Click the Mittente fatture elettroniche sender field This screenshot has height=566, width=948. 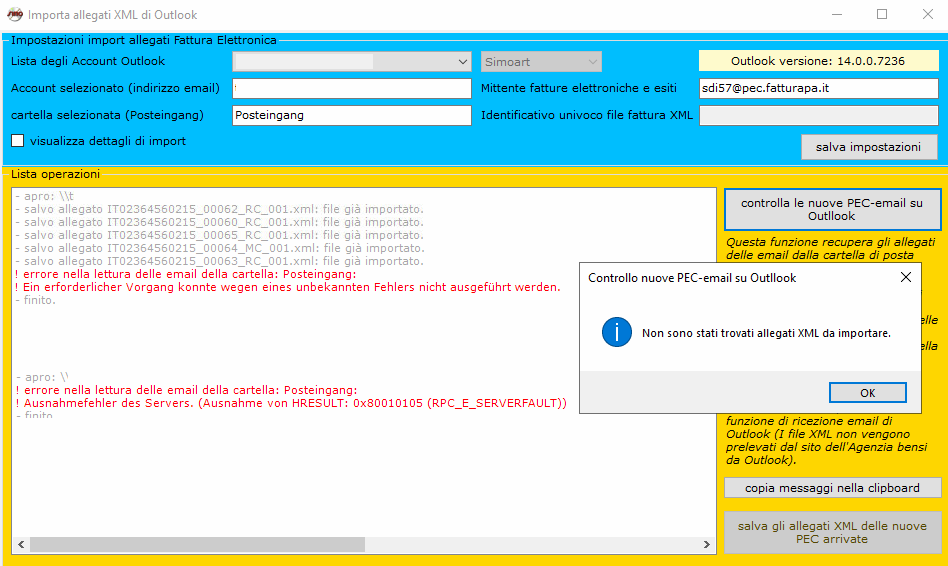(818, 89)
